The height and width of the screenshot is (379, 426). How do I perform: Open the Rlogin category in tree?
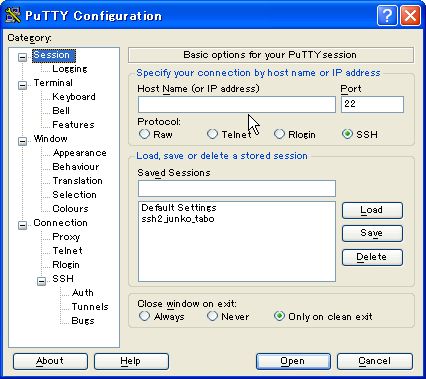coord(66,265)
